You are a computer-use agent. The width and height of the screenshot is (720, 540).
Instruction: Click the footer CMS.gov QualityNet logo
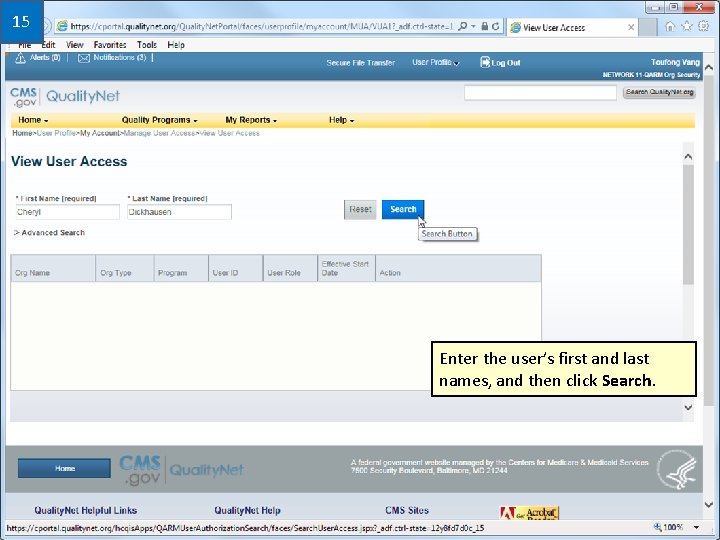182,469
